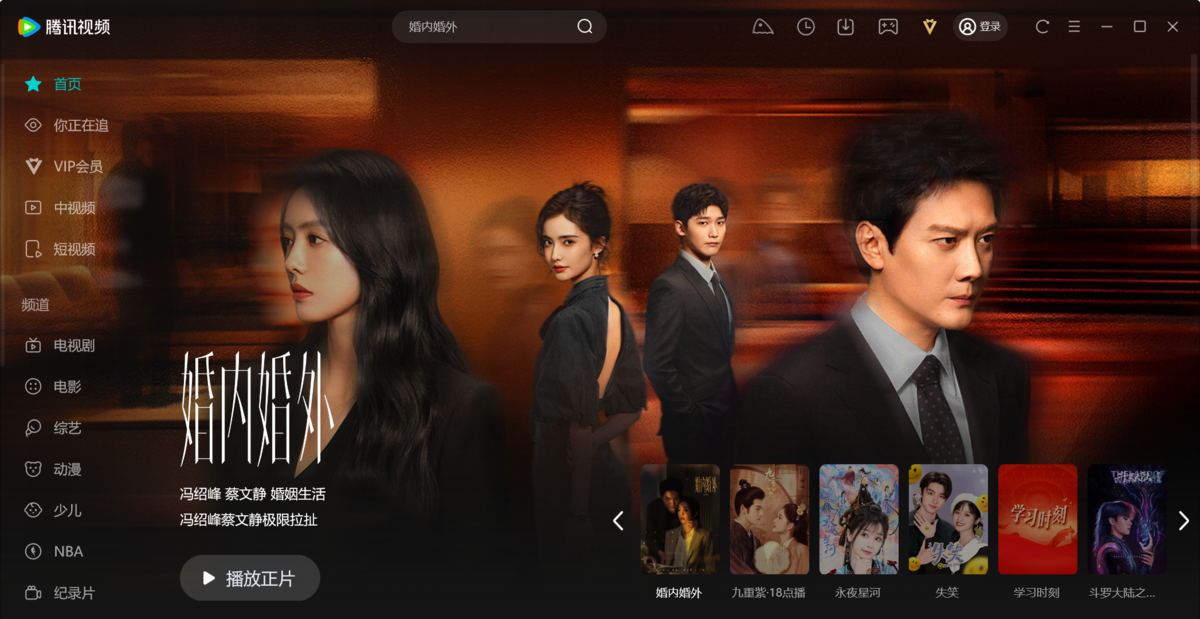Image resolution: width=1200 pixels, height=619 pixels.
Task: Click the TV icon beside 电视剧
Action: 33,345
